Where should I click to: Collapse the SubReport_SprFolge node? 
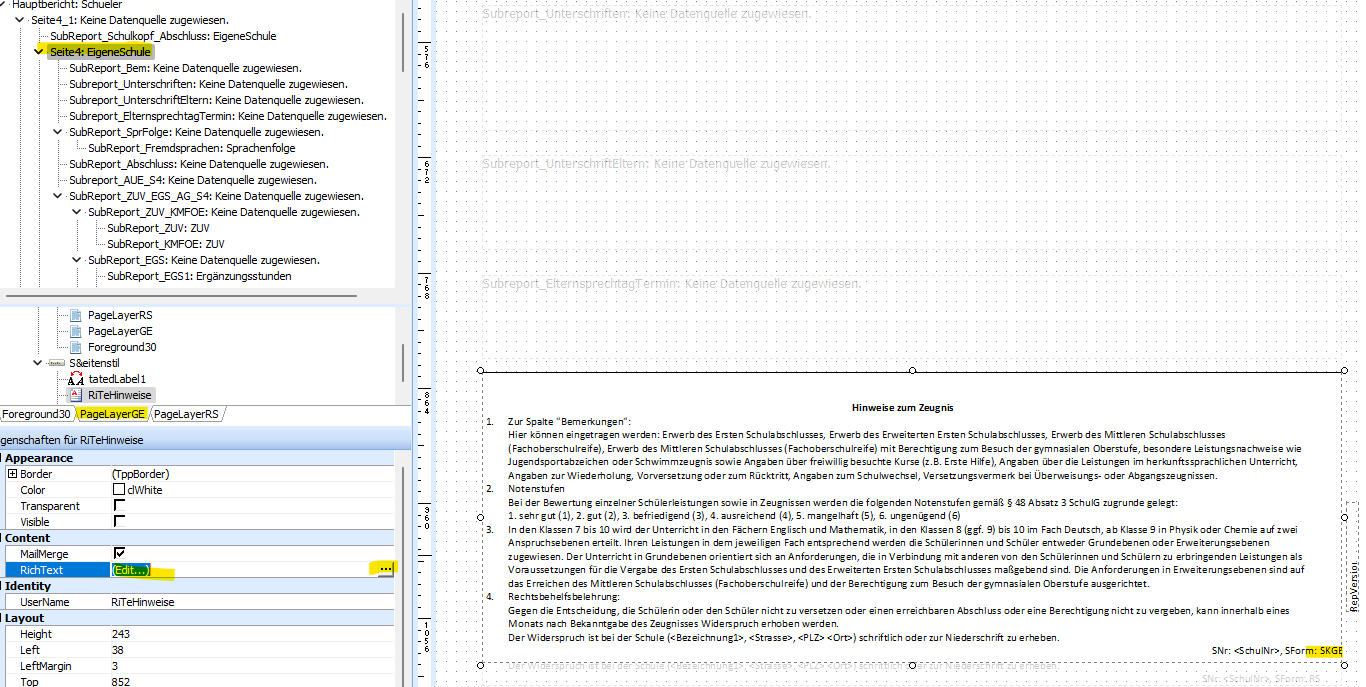tap(59, 132)
